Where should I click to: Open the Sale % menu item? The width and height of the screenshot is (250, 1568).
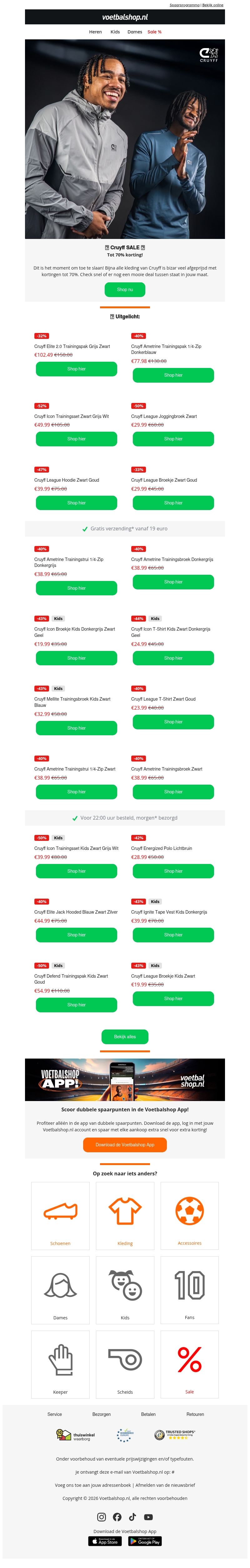tap(154, 32)
